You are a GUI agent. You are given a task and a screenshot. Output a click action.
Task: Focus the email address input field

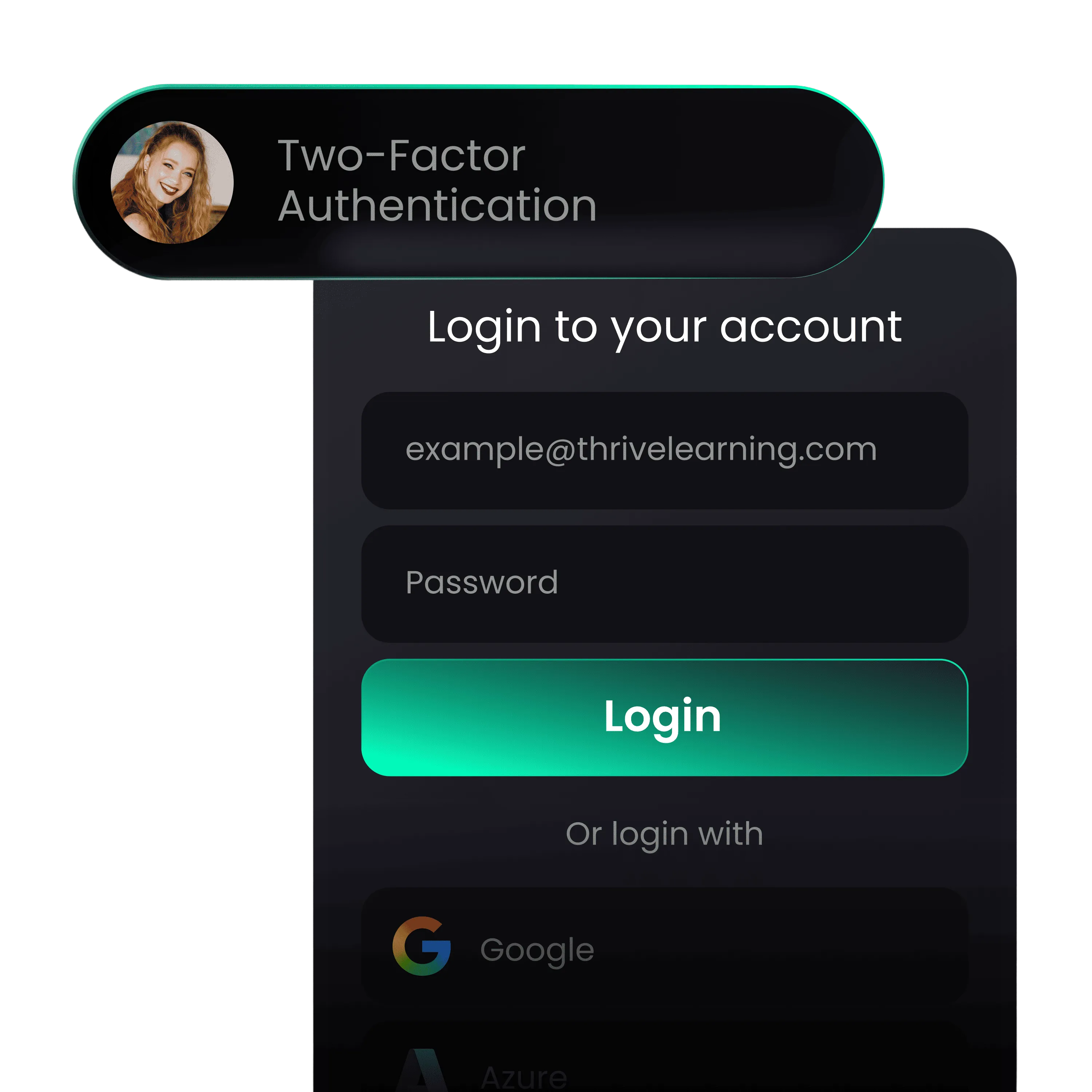point(665,451)
